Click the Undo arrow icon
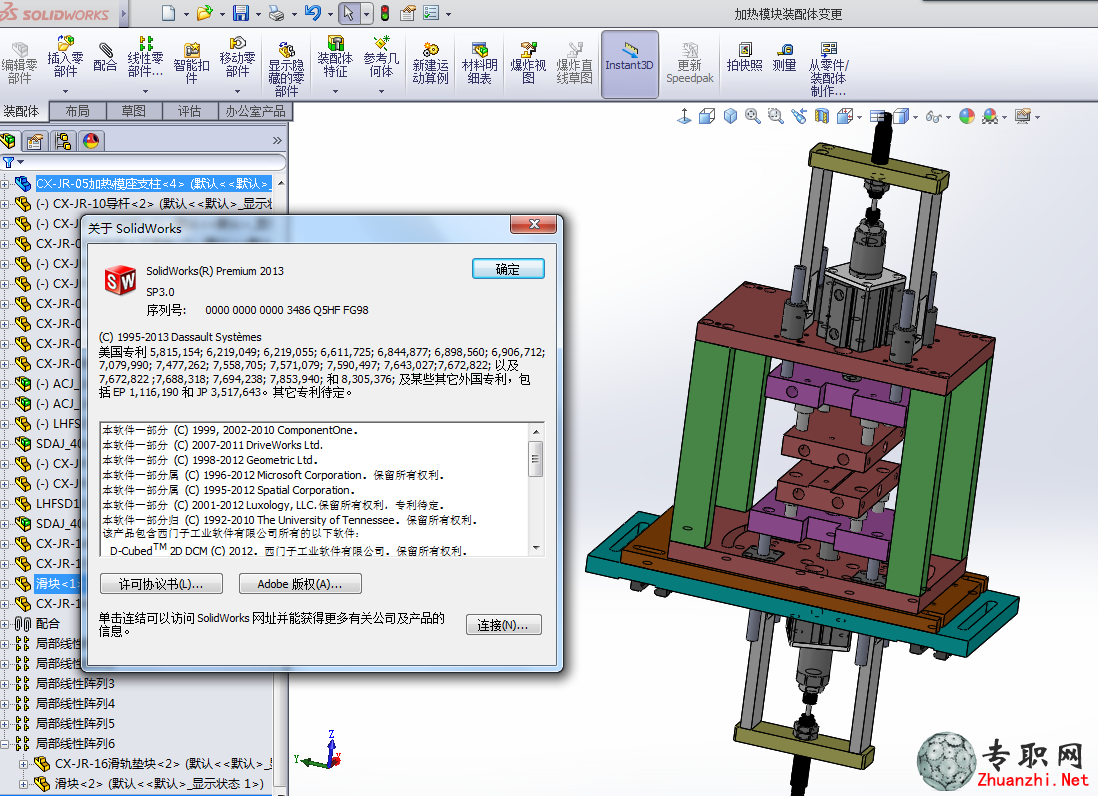1098x796 pixels. pyautogui.click(x=312, y=13)
